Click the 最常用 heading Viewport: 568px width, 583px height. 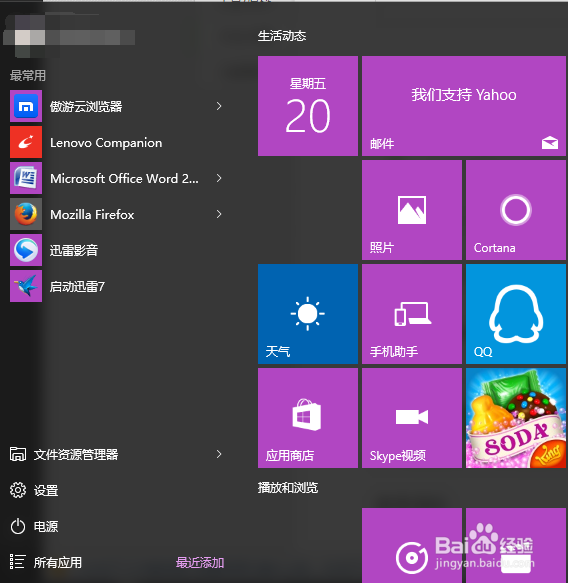(28, 75)
